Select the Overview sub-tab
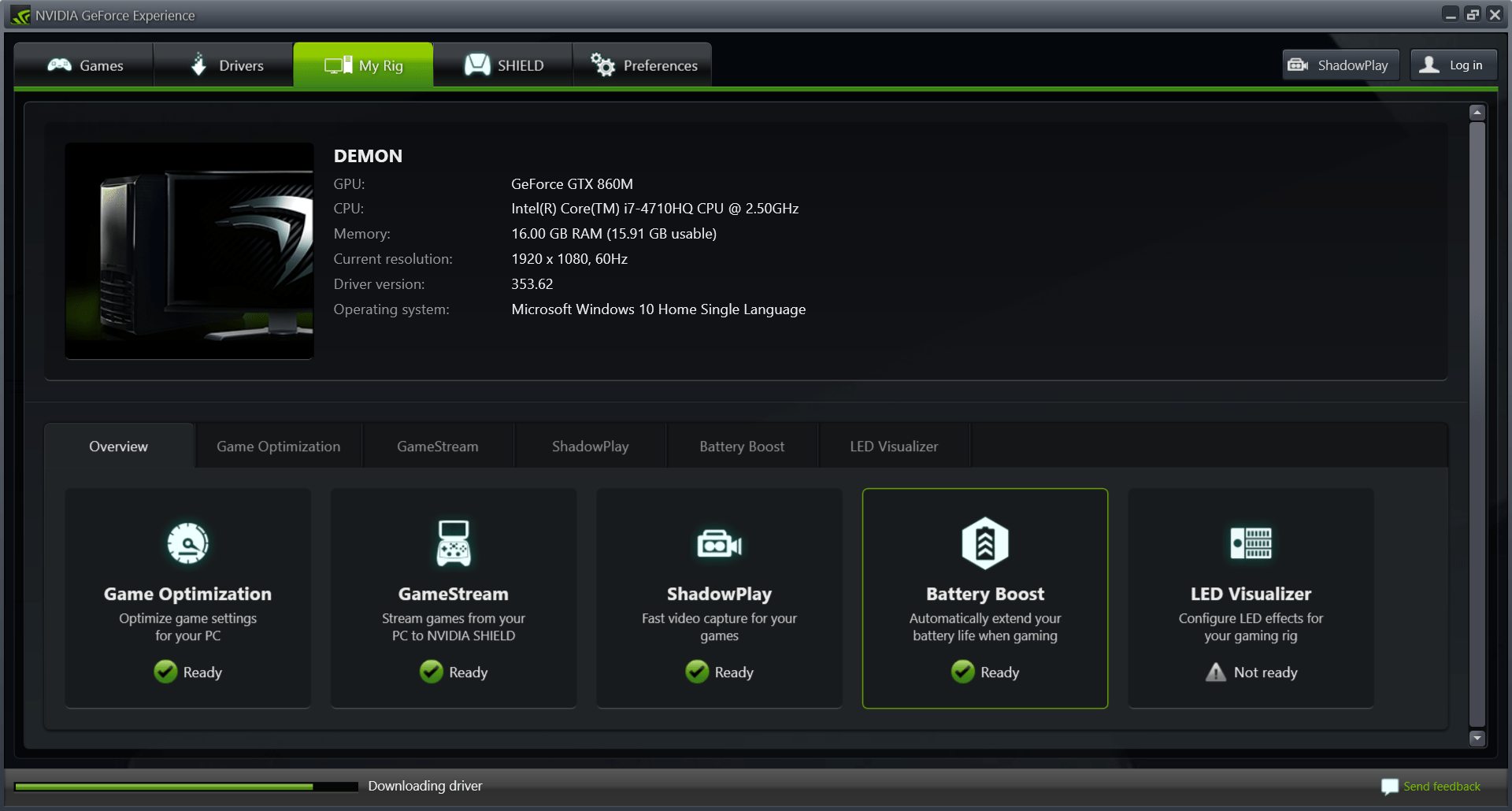 (x=119, y=446)
